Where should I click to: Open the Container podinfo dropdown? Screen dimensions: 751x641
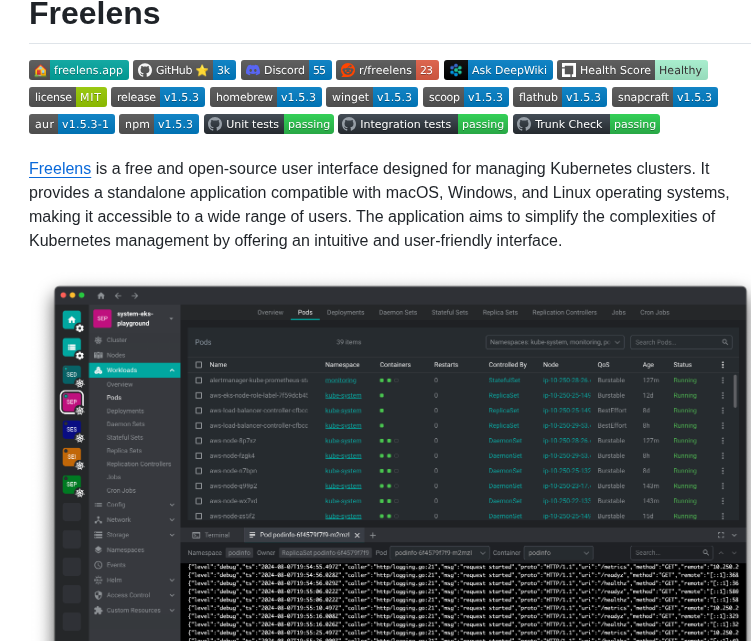(x=558, y=553)
